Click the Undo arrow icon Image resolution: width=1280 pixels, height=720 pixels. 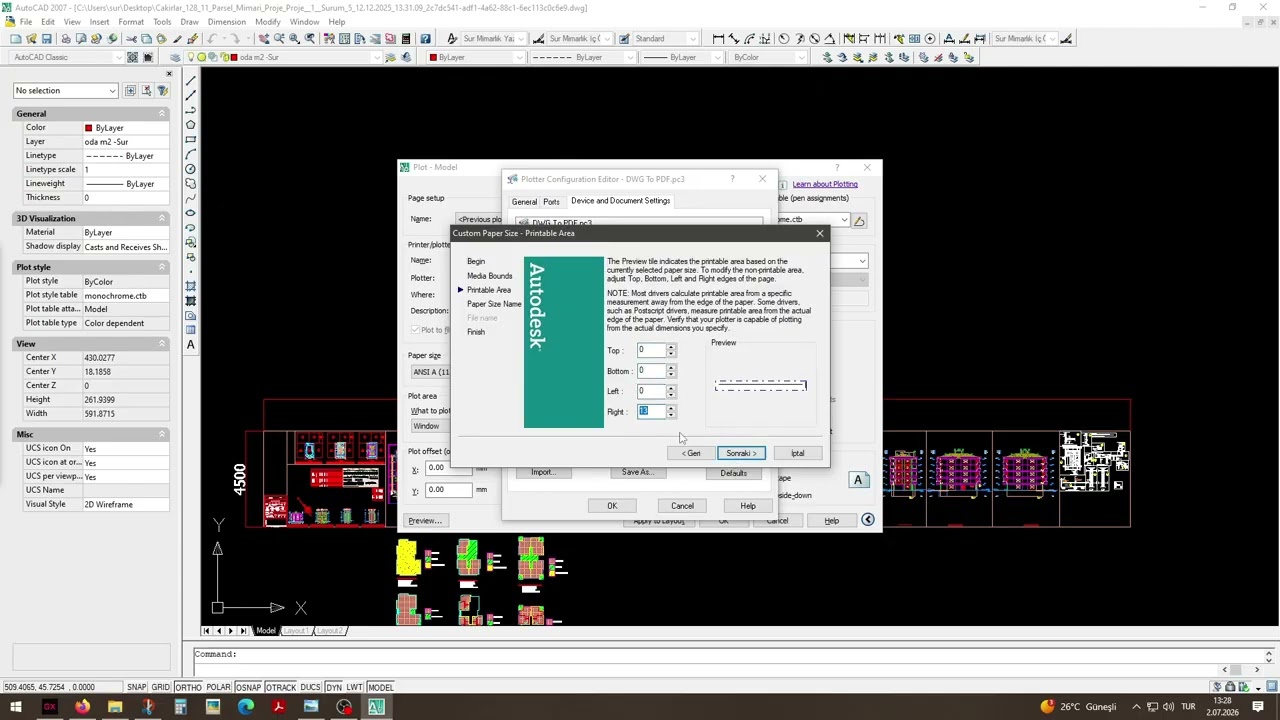click(x=212, y=39)
